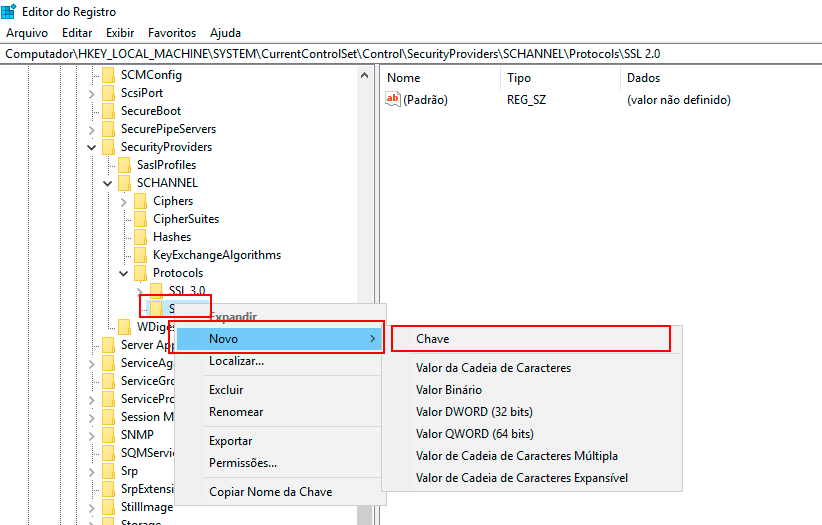This screenshot has width=822, height=525.
Task: Expand the SSL 3.0 tree node
Action: tap(139, 291)
